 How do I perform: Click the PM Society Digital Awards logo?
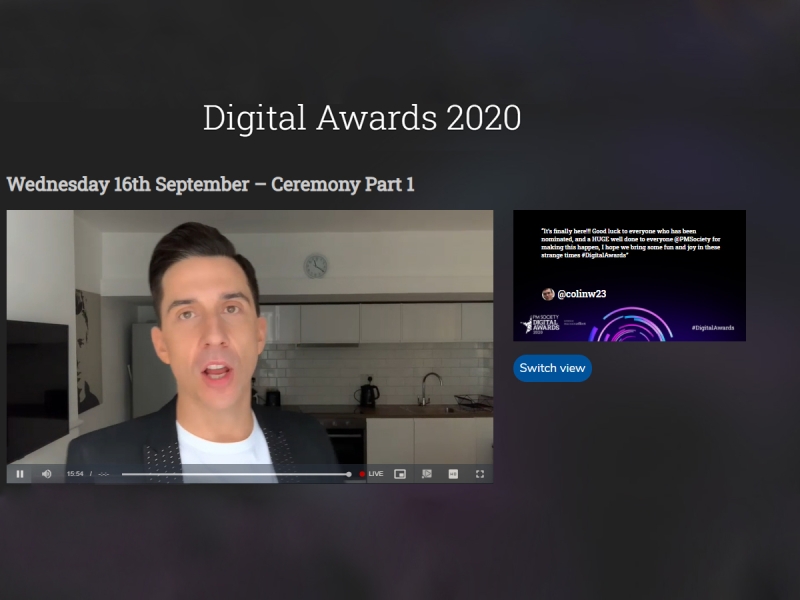541,324
